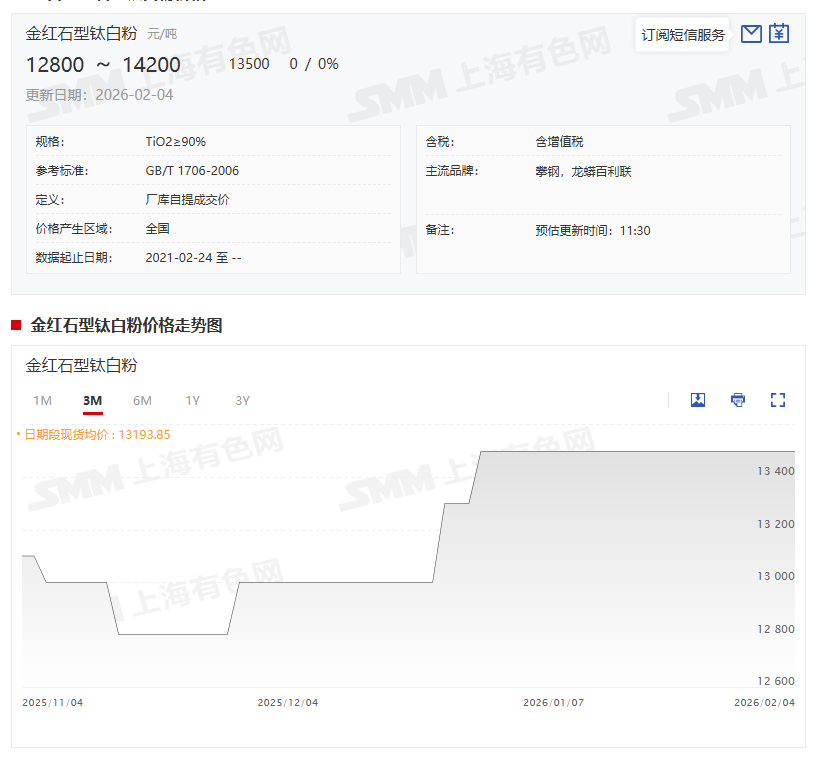The image size is (816, 759).
Task: View the 3Y price history
Action: (242, 401)
